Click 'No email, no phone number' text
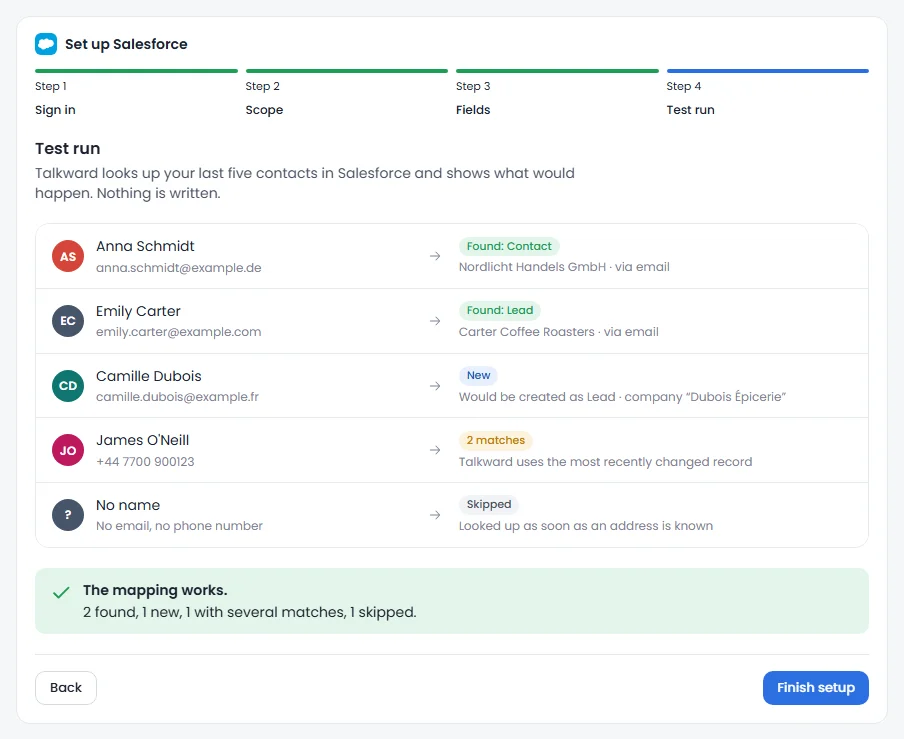904x739 pixels. 179,526
